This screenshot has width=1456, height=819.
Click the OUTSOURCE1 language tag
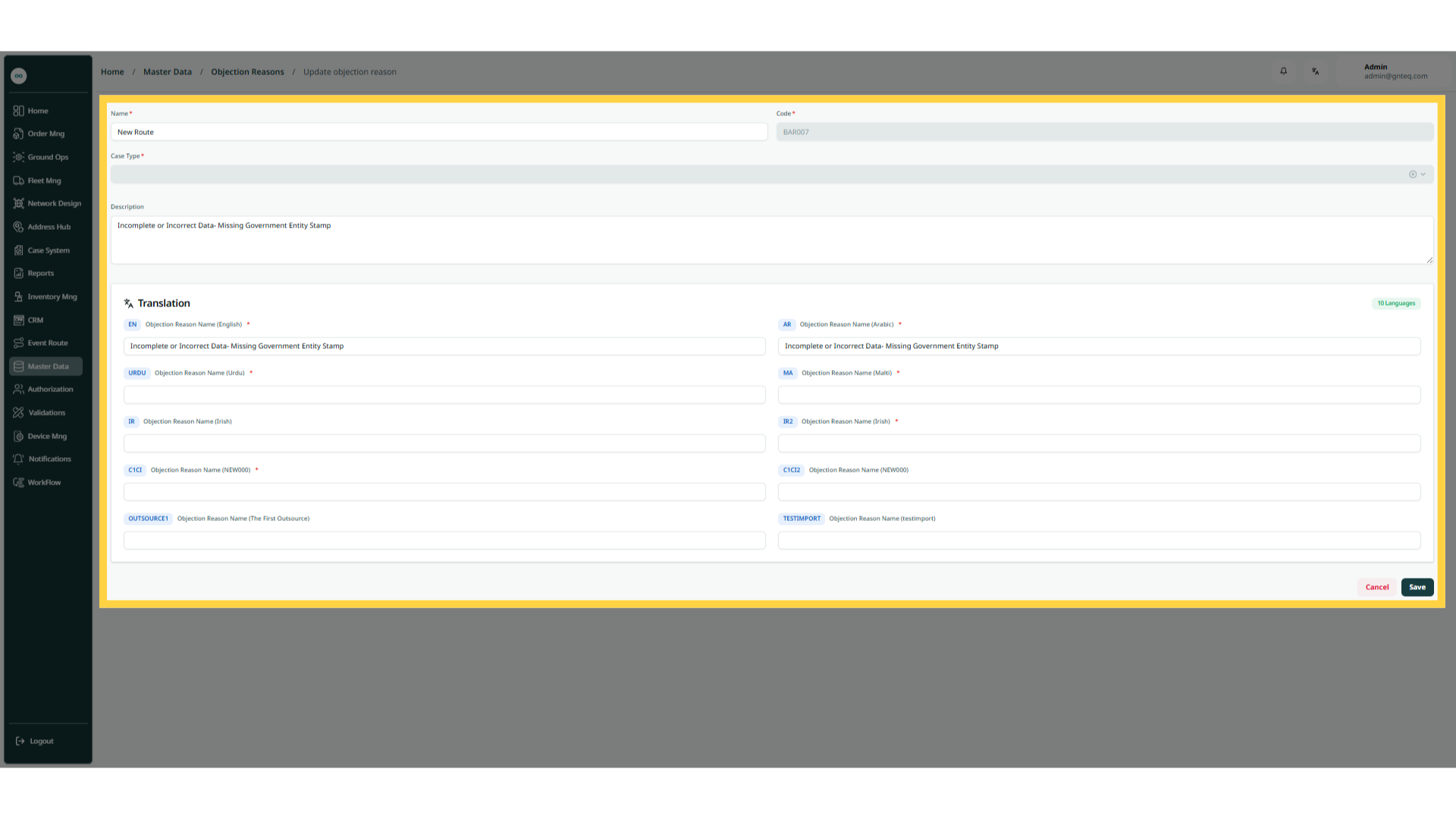click(x=149, y=519)
